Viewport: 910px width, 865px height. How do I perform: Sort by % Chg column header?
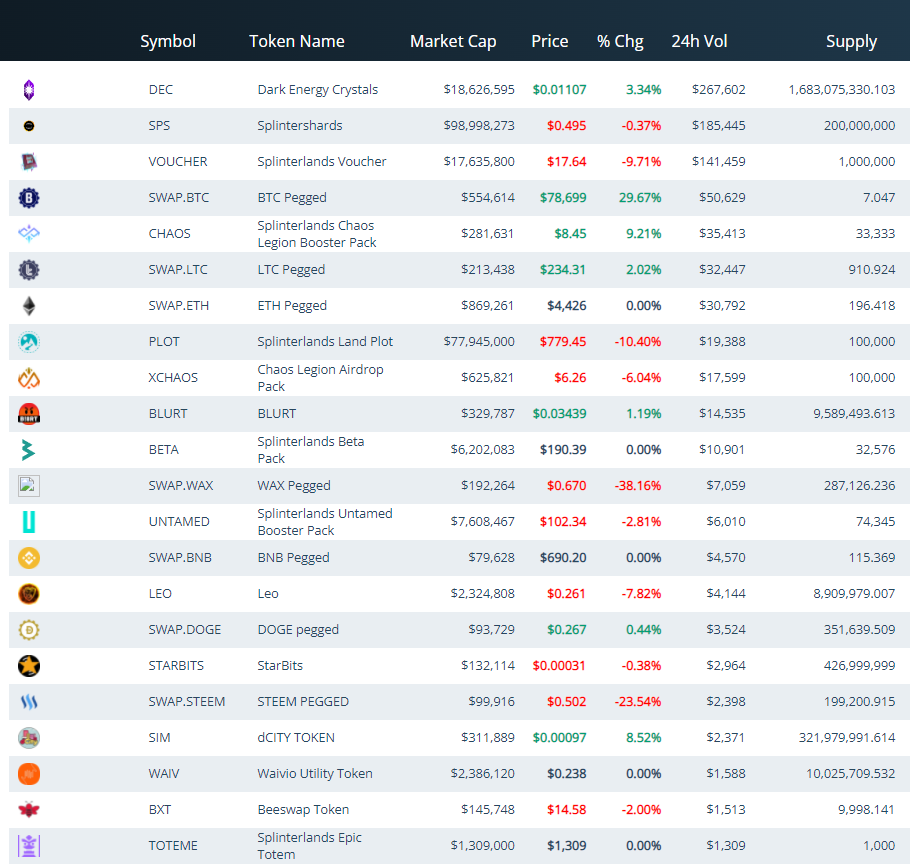click(x=620, y=41)
